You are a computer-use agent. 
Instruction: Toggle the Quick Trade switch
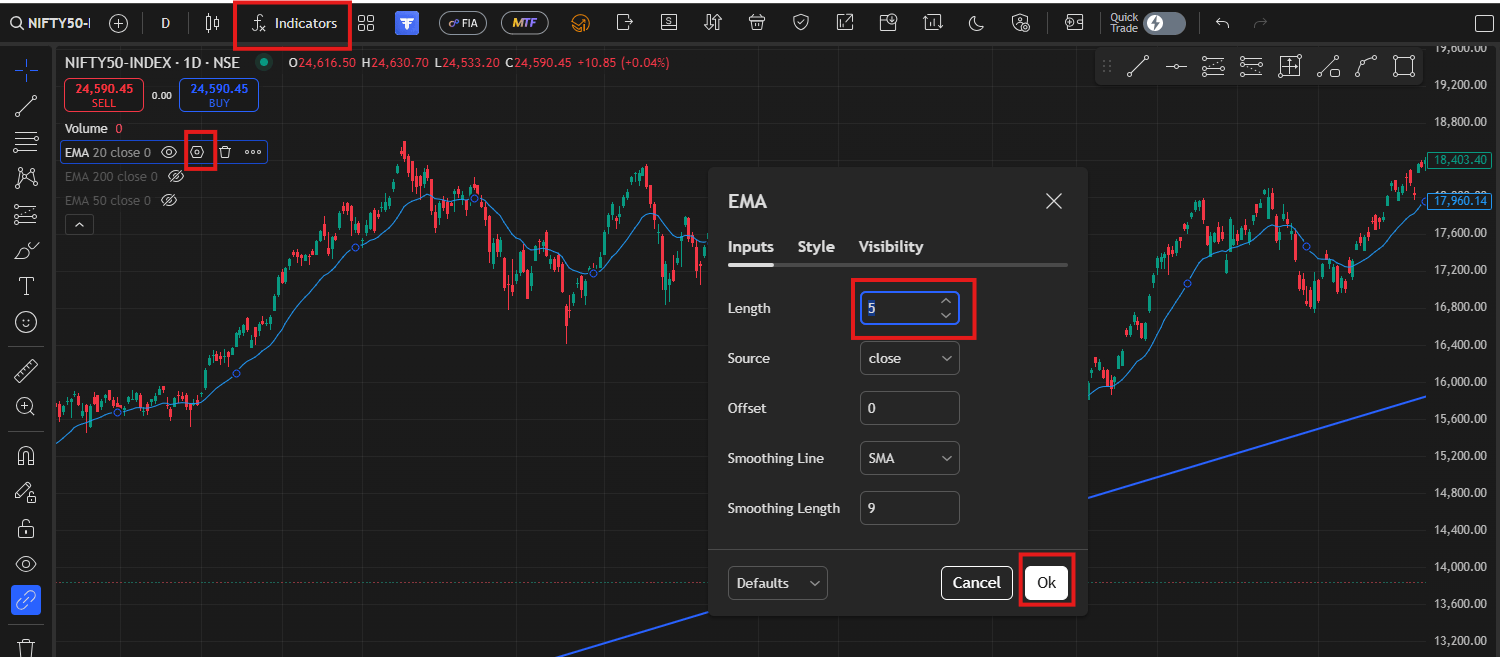click(1164, 23)
